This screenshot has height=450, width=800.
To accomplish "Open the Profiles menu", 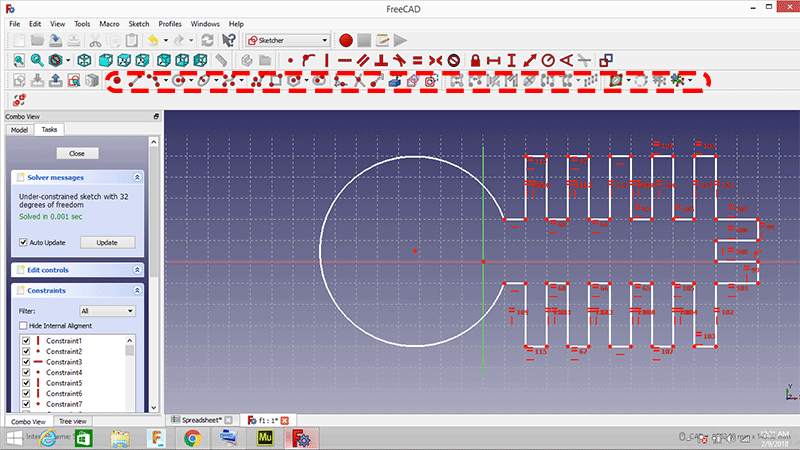I will (x=170, y=24).
